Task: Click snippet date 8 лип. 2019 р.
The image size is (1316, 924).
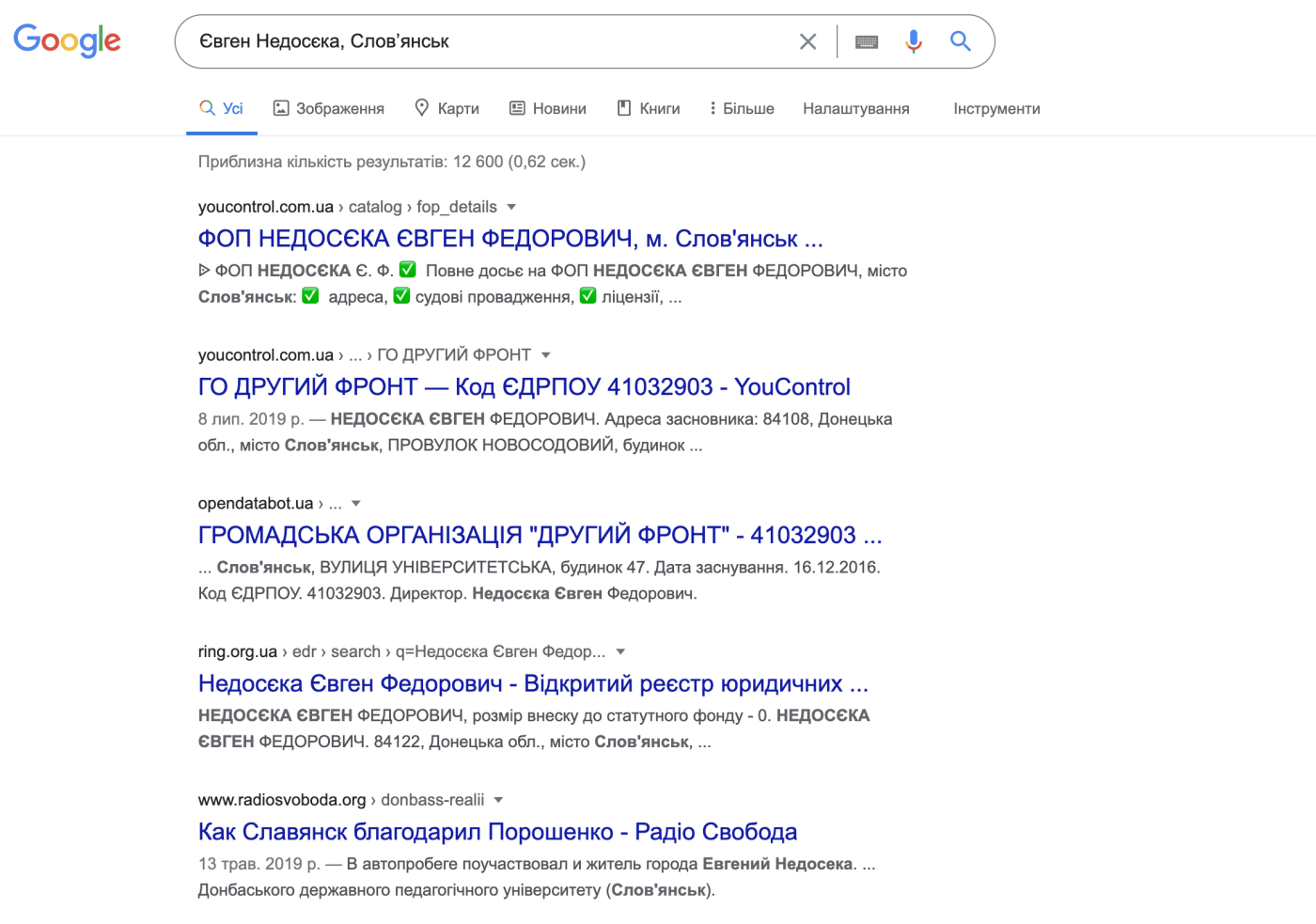Action: tap(251, 419)
